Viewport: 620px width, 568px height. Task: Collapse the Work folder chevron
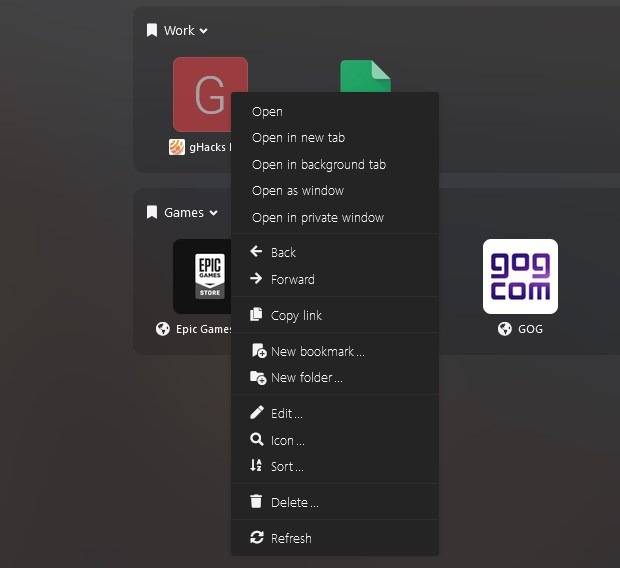pos(204,31)
